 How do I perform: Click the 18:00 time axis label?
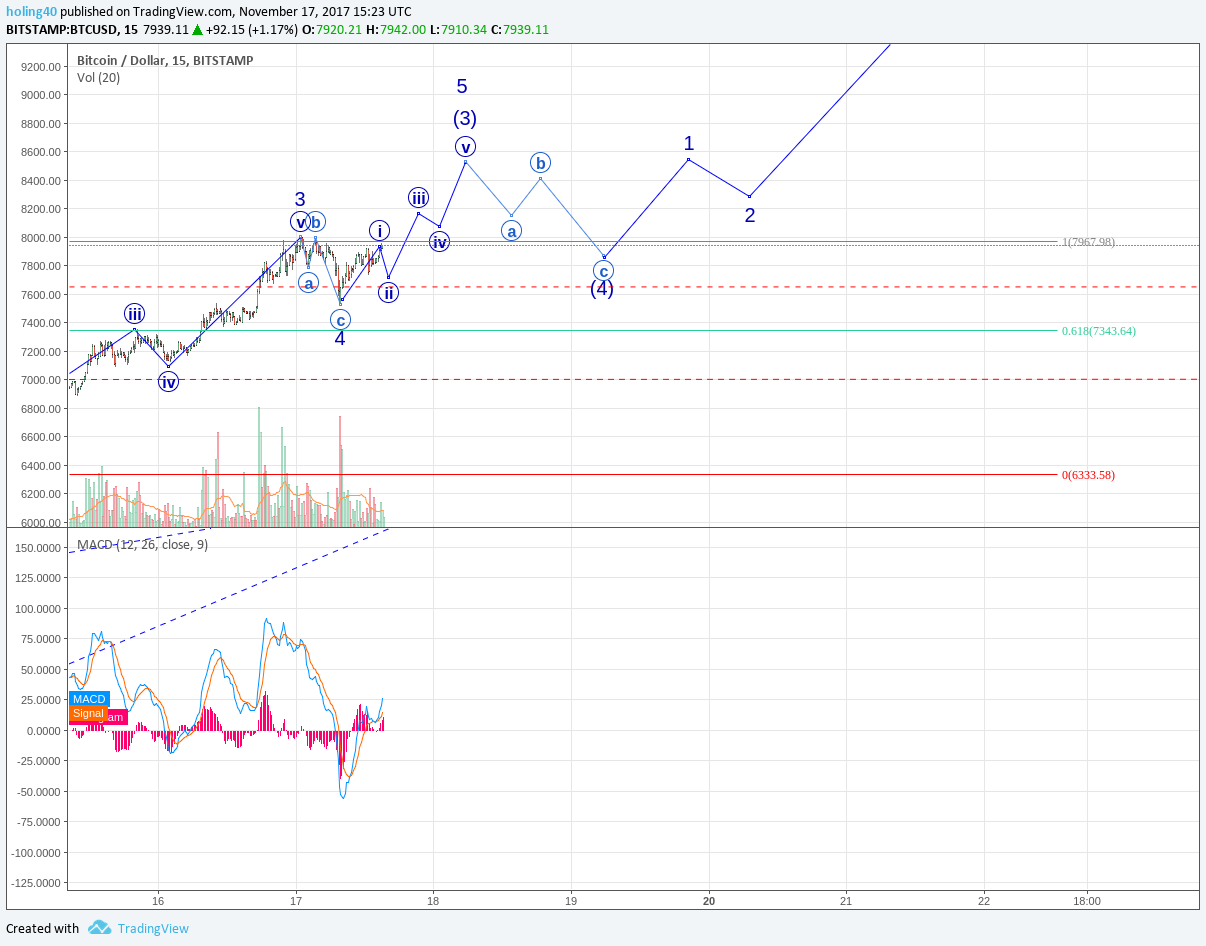click(1087, 900)
